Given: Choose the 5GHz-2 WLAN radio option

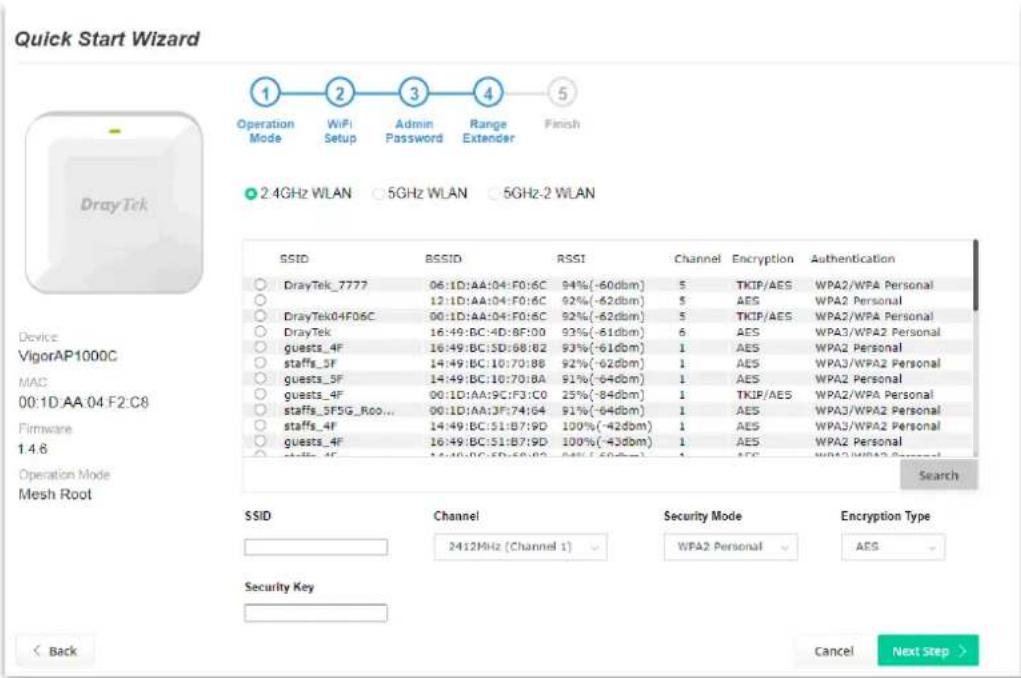Looking at the screenshot, I should pyautogui.click(x=494, y=194).
